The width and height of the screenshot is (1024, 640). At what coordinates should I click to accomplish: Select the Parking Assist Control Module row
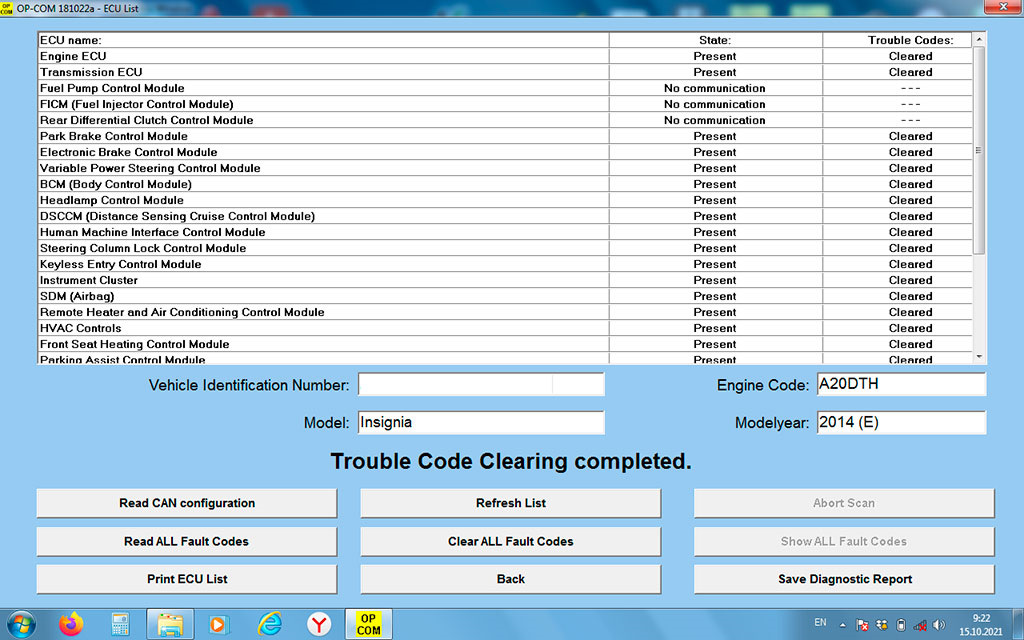(x=505, y=359)
